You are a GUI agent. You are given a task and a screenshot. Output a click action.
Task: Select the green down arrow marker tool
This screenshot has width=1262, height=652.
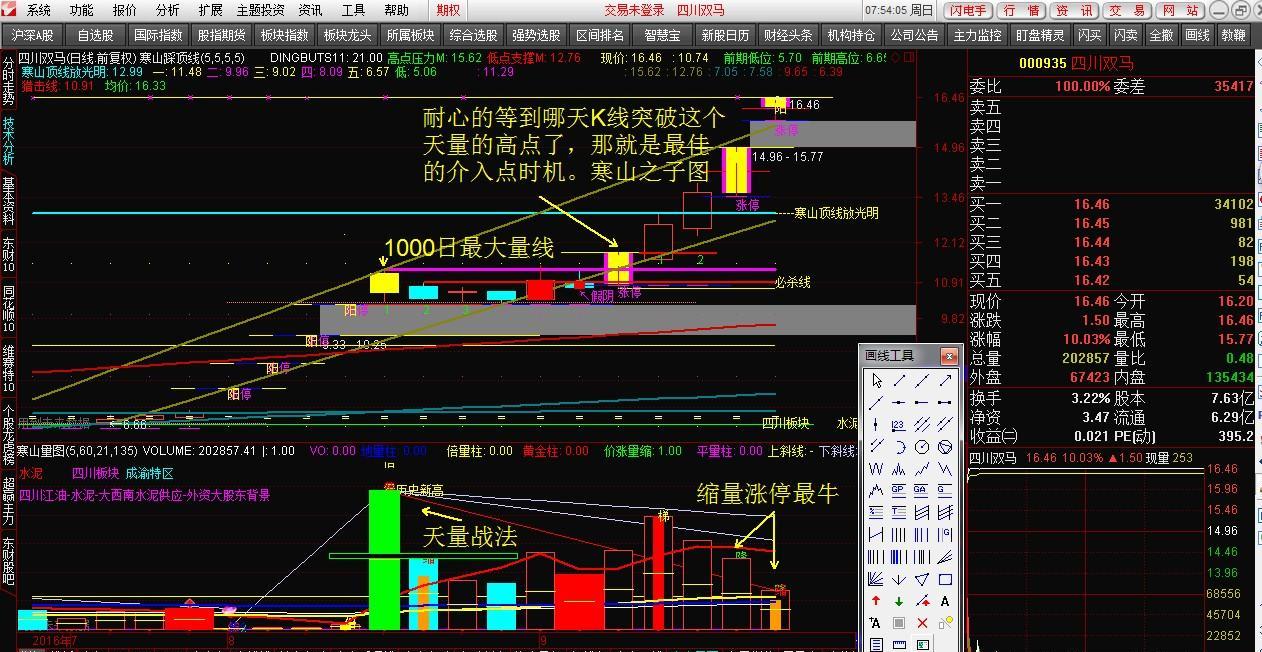898,601
